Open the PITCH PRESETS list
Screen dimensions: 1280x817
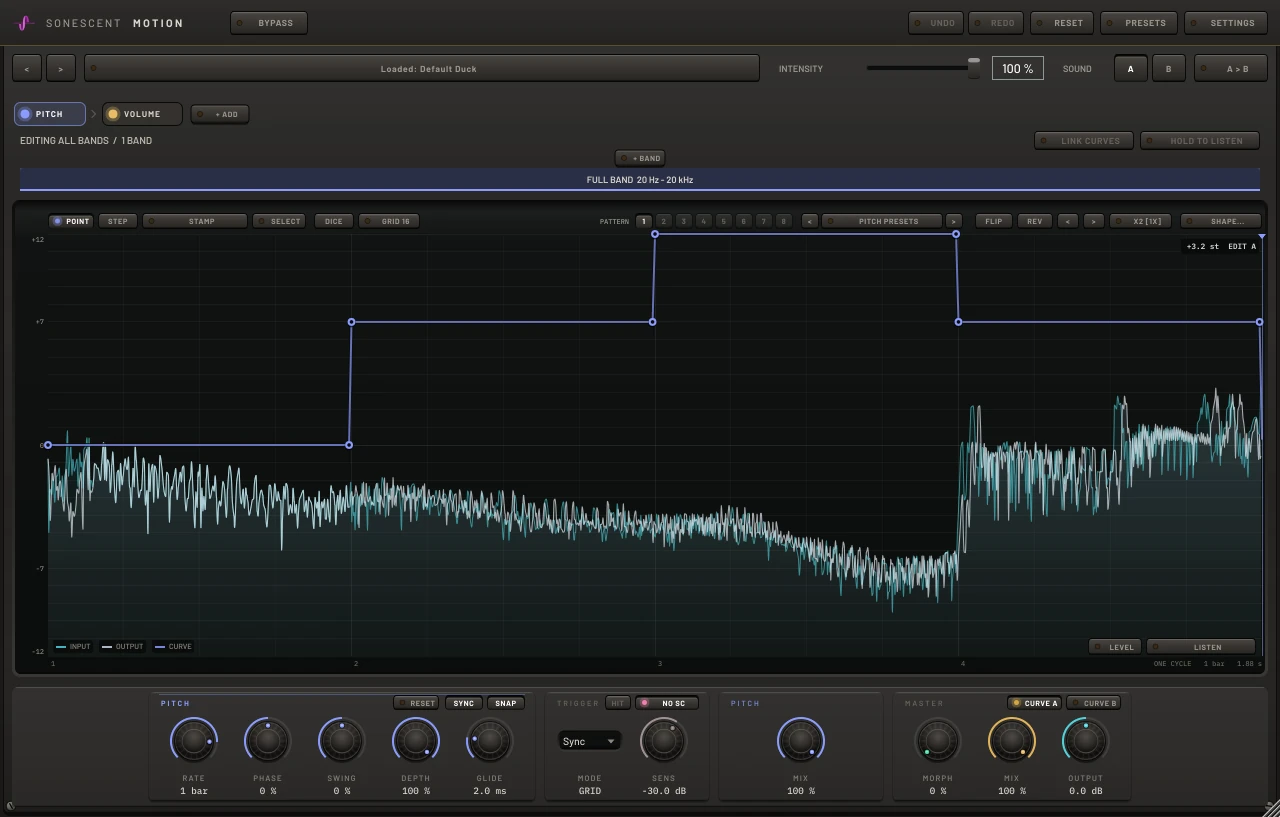pyautogui.click(x=882, y=221)
